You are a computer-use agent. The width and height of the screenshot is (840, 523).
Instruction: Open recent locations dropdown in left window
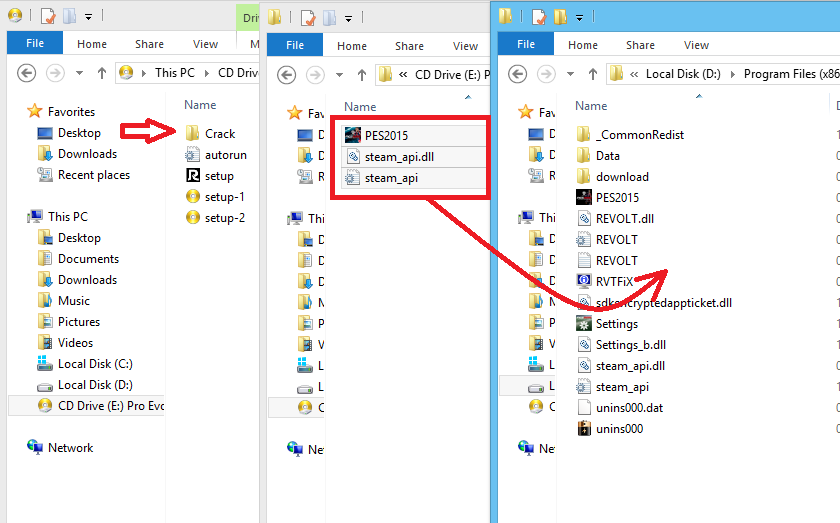tap(79, 73)
